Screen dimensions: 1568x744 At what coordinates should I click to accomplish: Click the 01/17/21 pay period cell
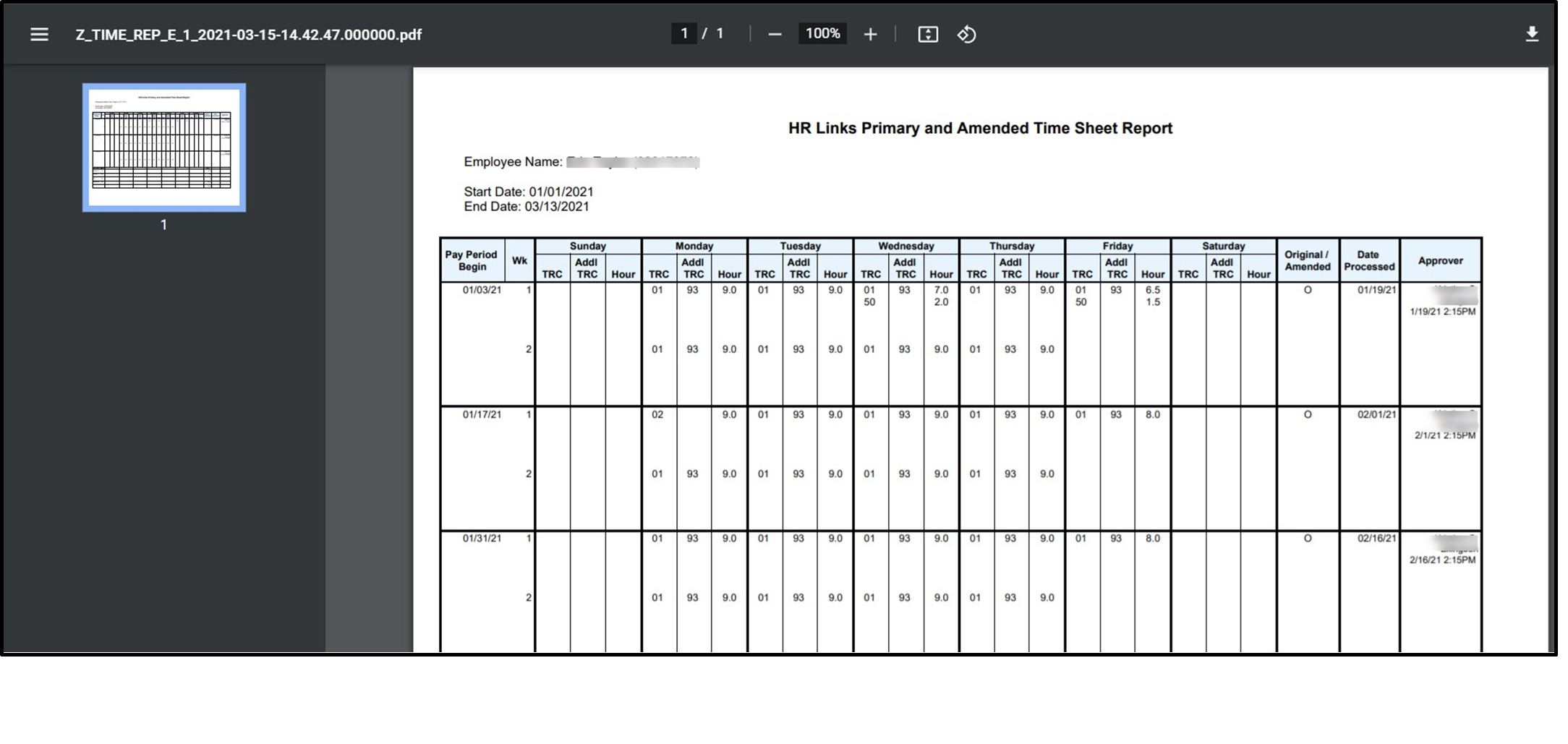(x=482, y=415)
